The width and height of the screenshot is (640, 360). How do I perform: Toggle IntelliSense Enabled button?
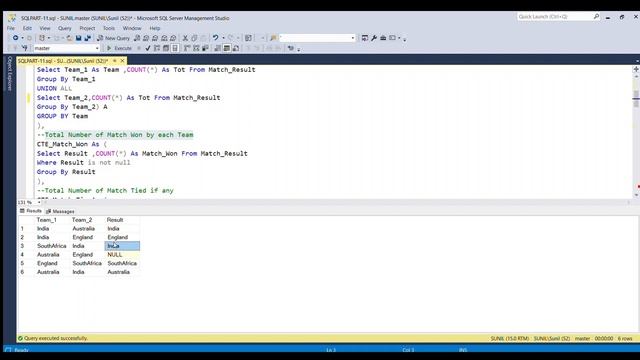pos(175,48)
